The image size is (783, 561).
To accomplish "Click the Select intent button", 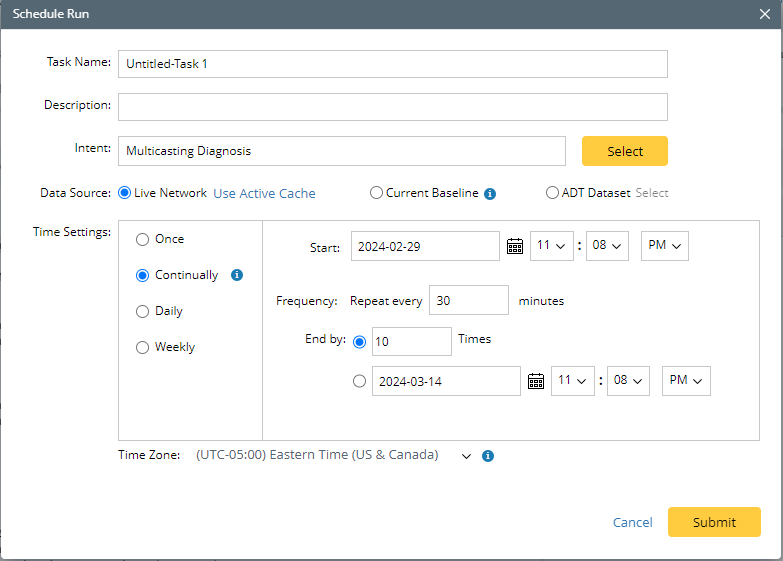I will 624,151.
